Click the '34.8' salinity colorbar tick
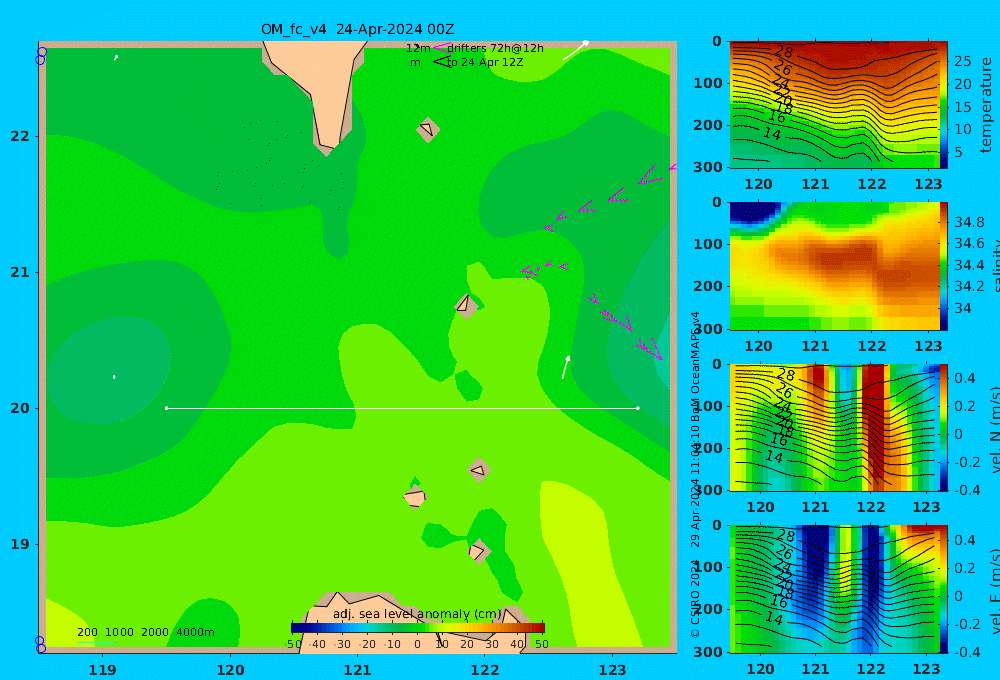The width and height of the screenshot is (1000, 680). pos(969,222)
